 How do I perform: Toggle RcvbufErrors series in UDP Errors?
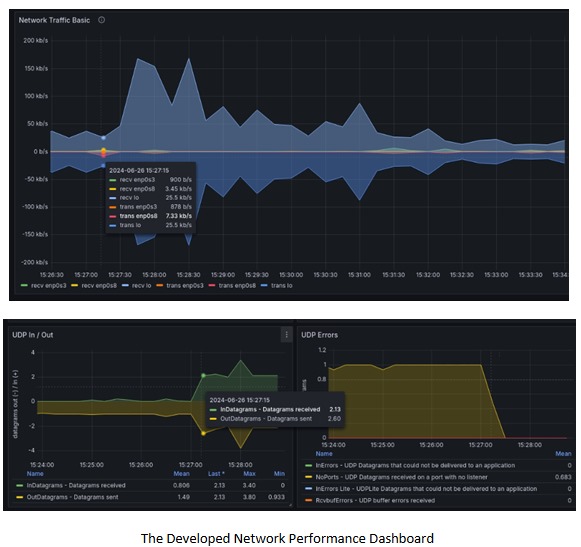pos(375,500)
